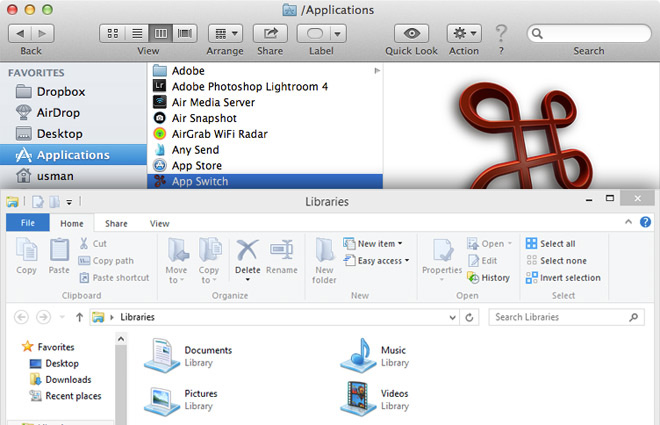Click Select none in the ribbon
This screenshot has width=660, height=425.
pyautogui.click(x=556, y=261)
